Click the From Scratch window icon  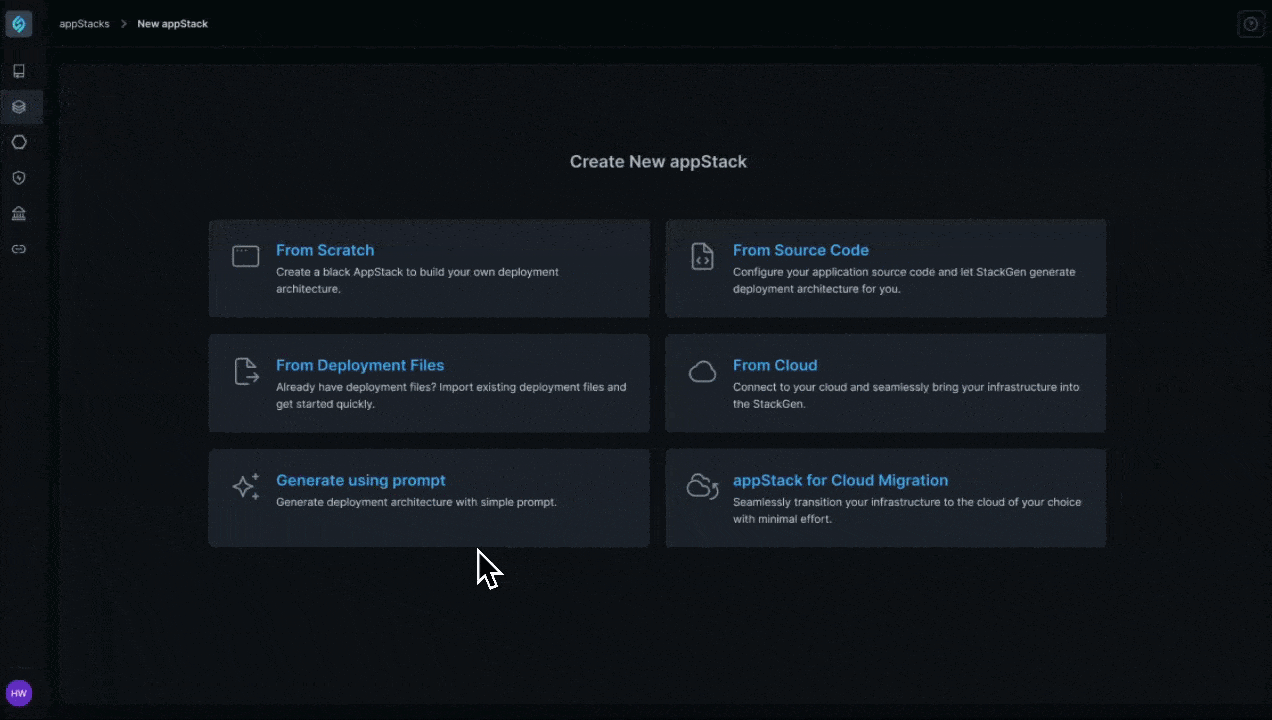[x=245, y=256]
